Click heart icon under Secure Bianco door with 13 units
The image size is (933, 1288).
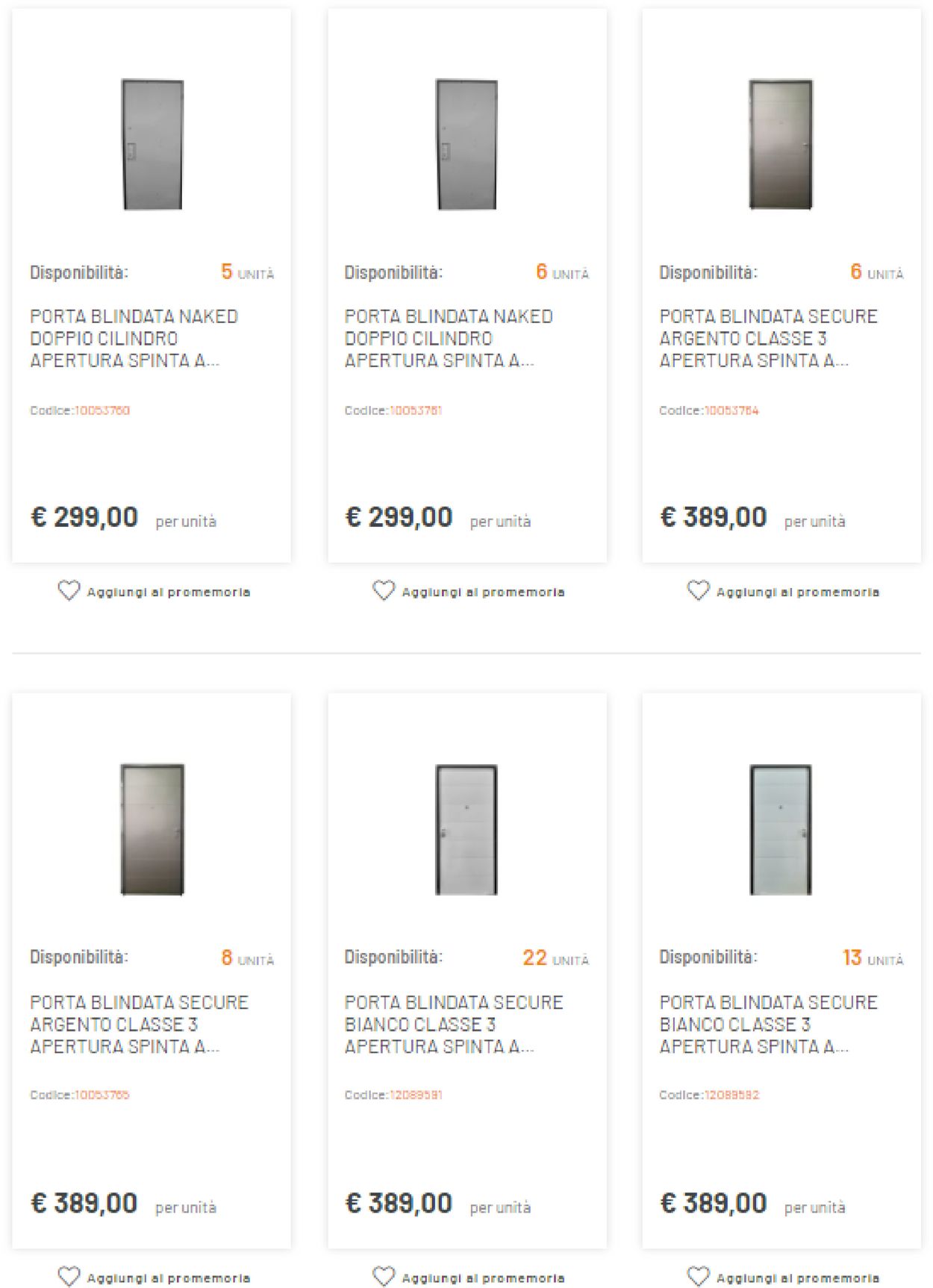[699, 1277]
